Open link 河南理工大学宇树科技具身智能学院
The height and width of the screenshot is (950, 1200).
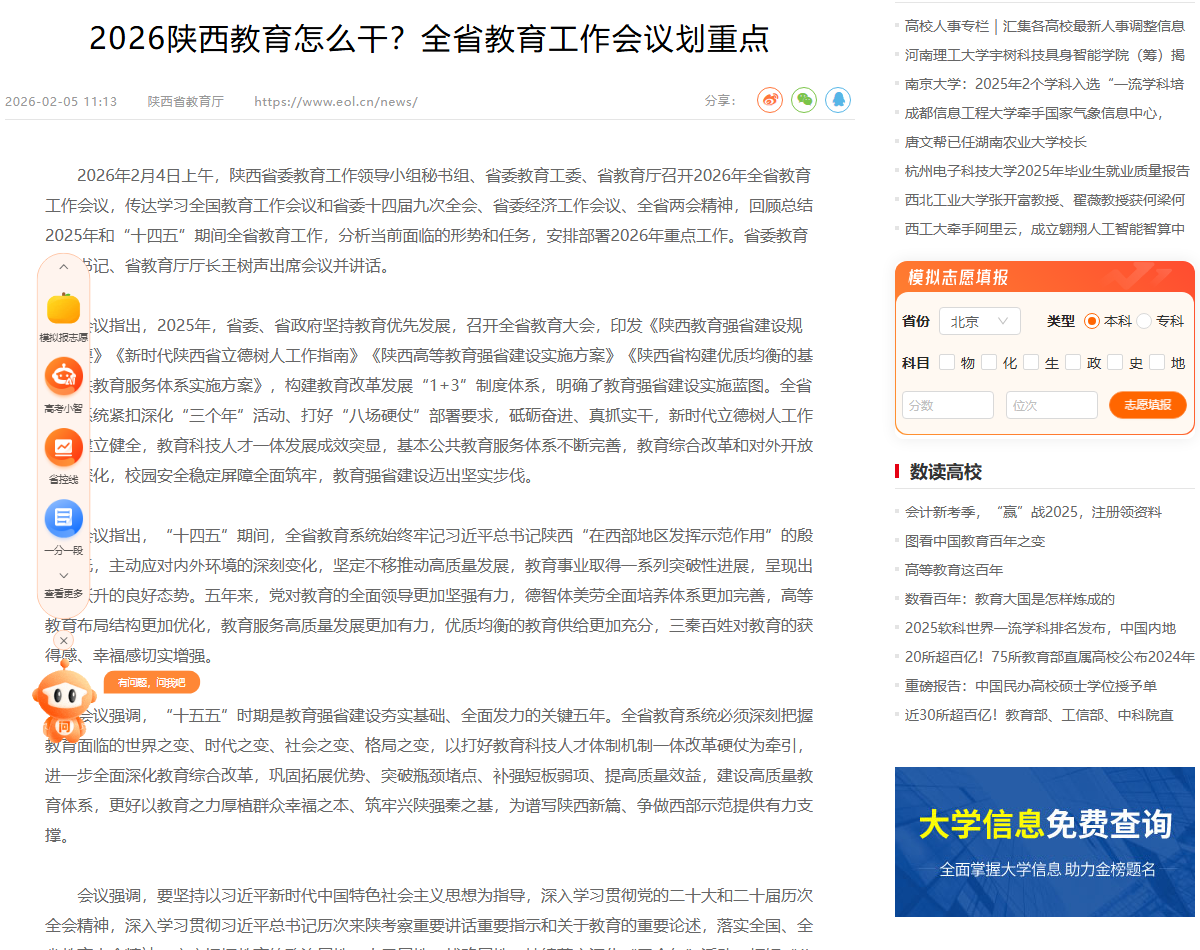point(1045,55)
